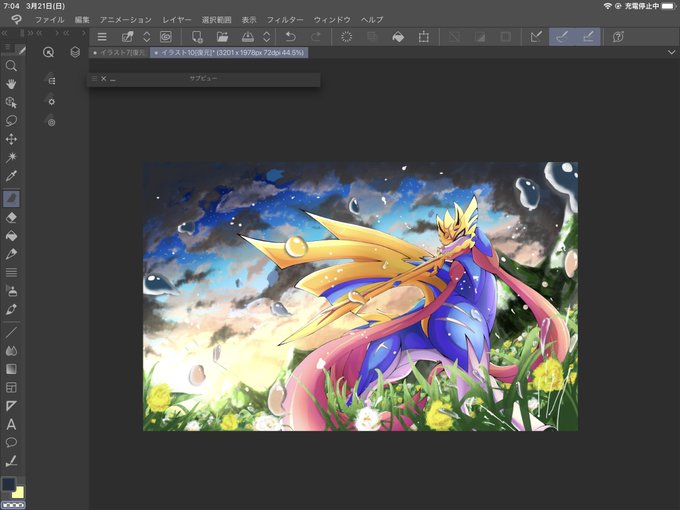Image resolution: width=680 pixels, height=510 pixels.
Task: Select the Zoom magnifier tool
Action: [x=11, y=66]
